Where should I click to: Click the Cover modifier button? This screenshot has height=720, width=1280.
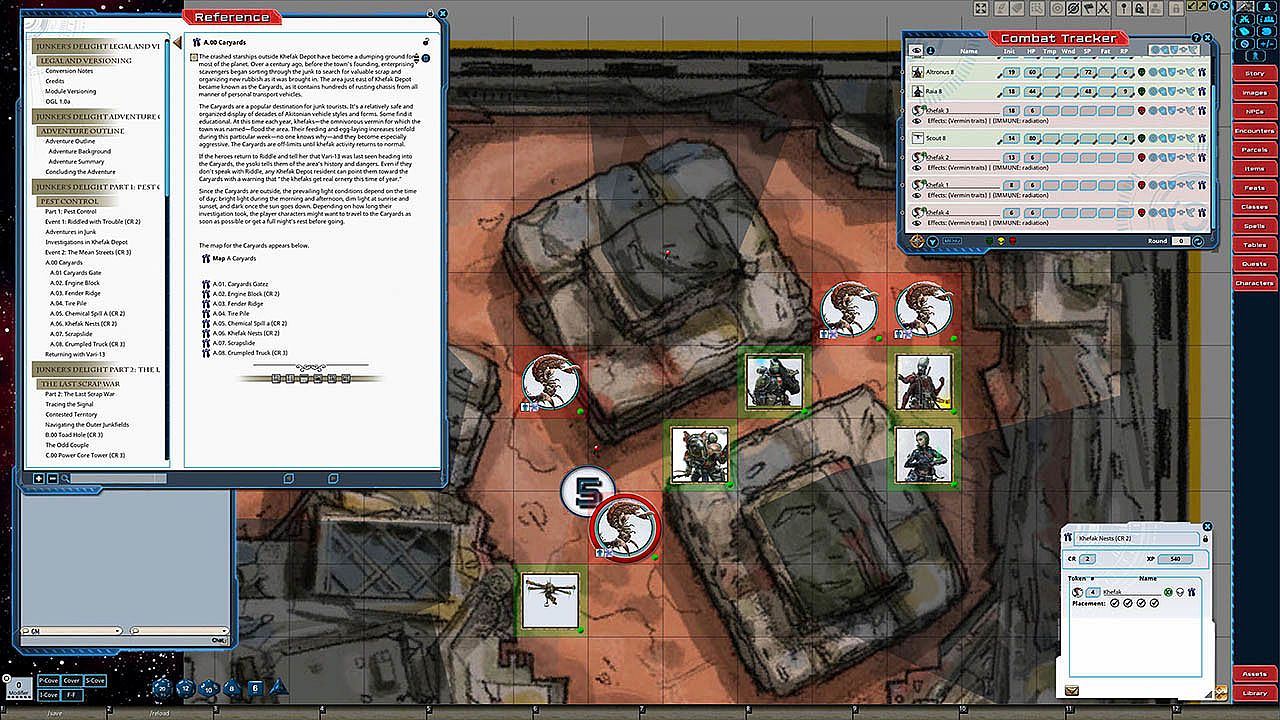(x=72, y=680)
